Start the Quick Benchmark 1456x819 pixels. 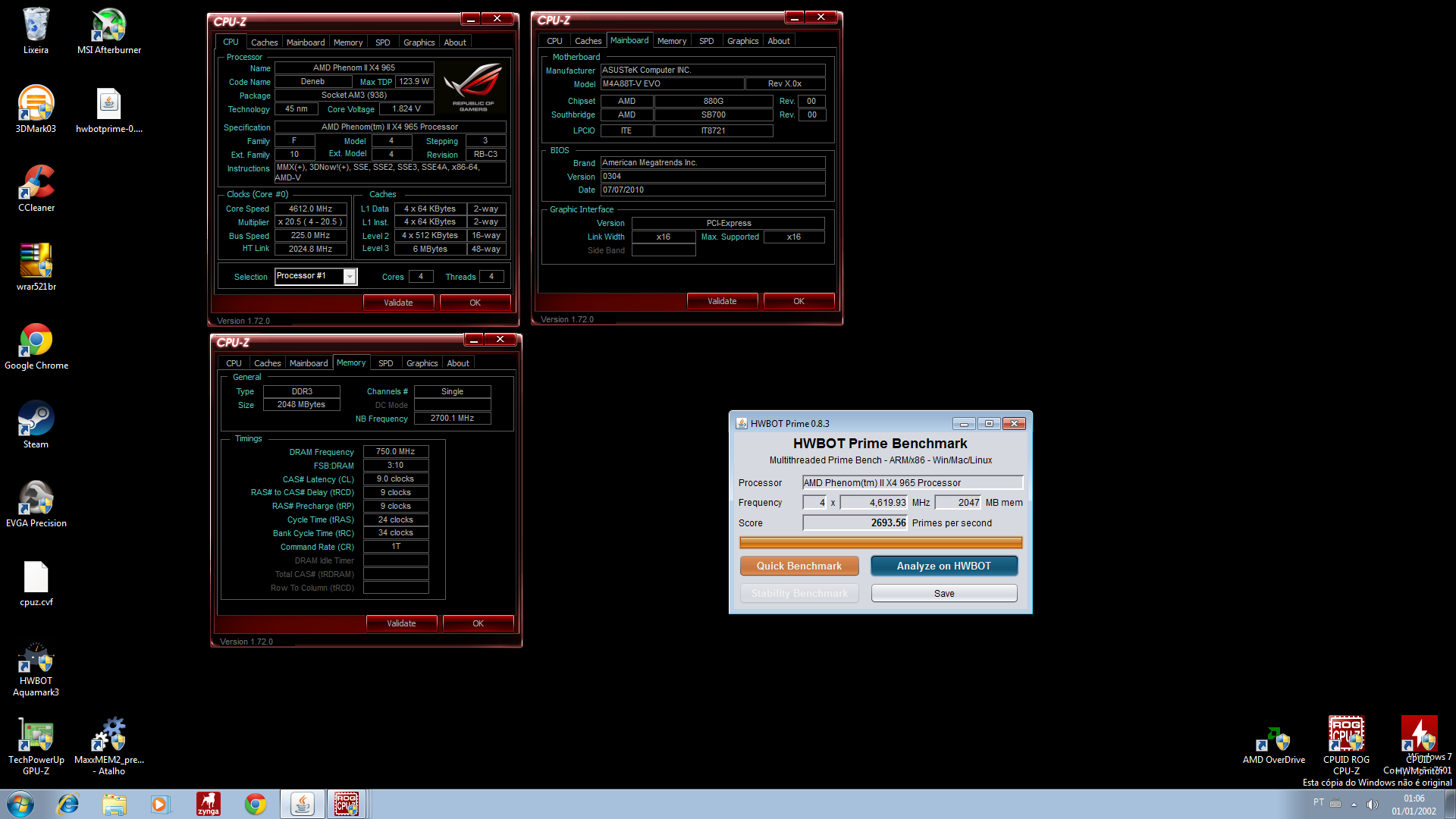(799, 566)
